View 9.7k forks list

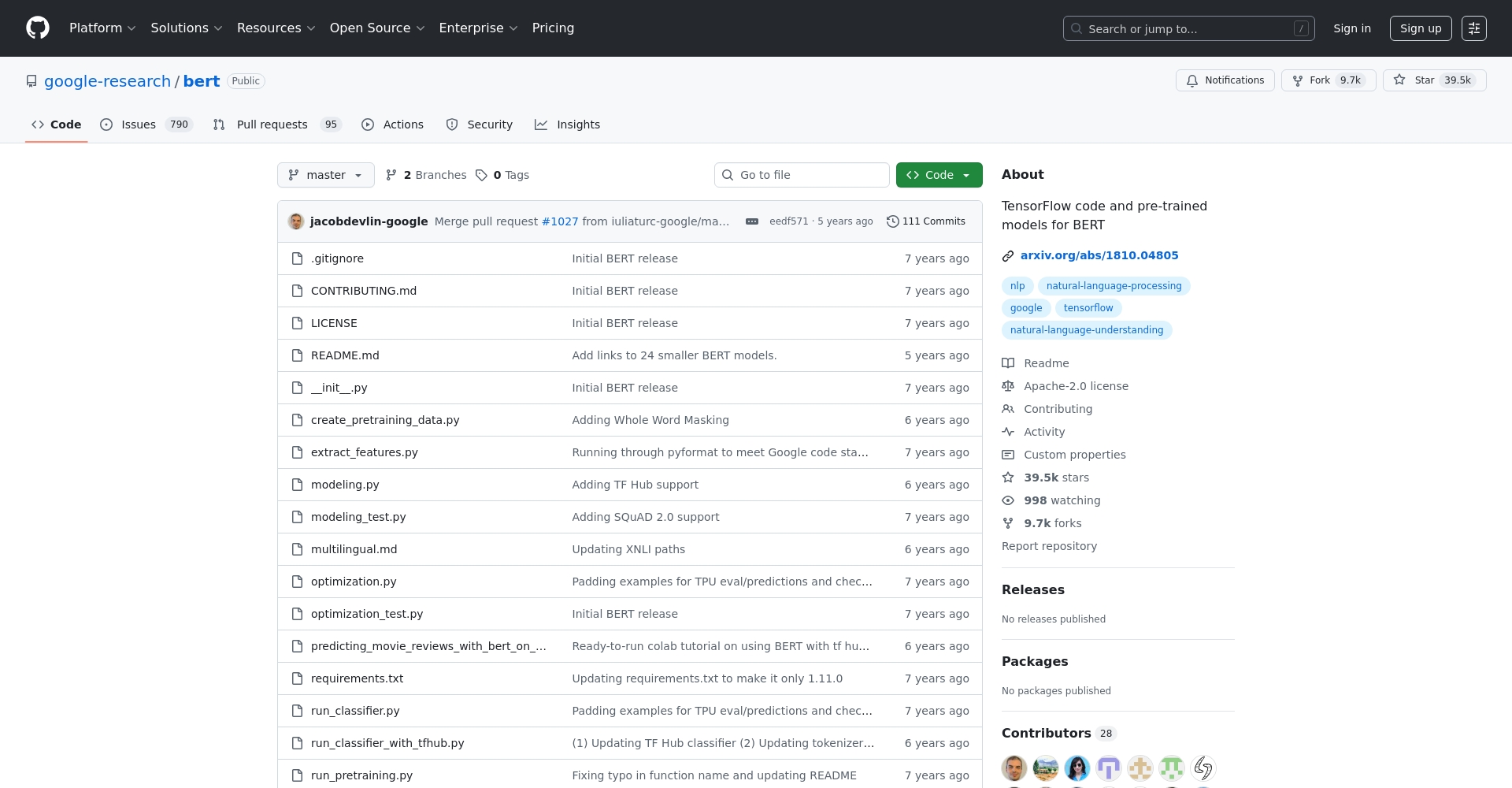(x=1042, y=523)
